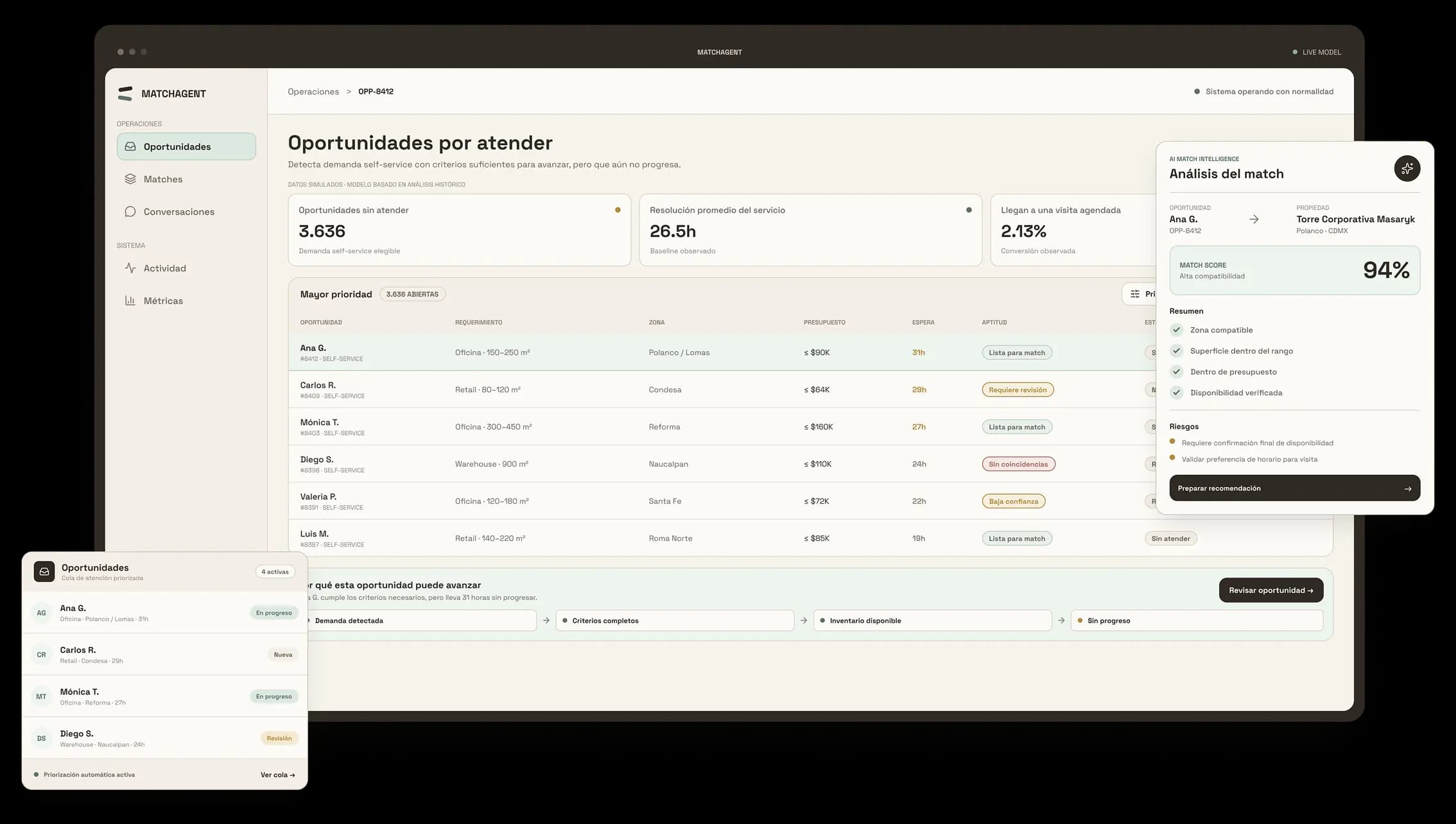Click the MatchAgent logo icon in sidebar
Viewport: 1456px width, 824px height.
[125, 94]
